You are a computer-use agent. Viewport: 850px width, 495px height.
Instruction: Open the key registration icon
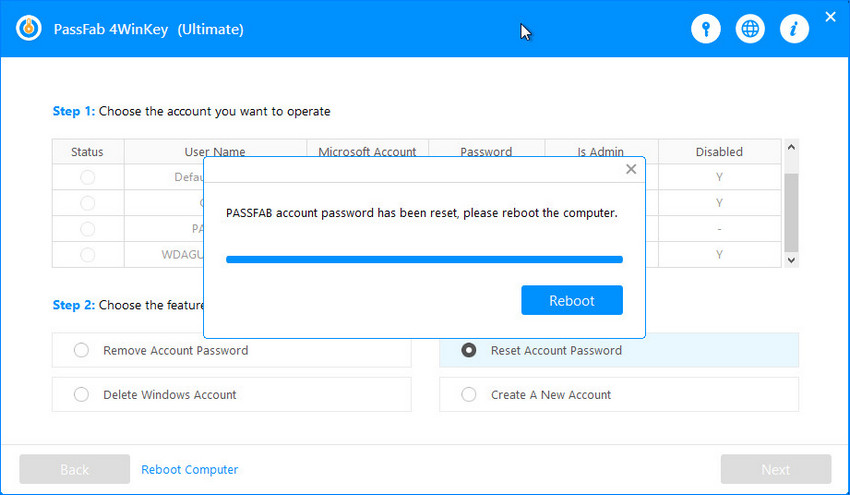coord(706,29)
